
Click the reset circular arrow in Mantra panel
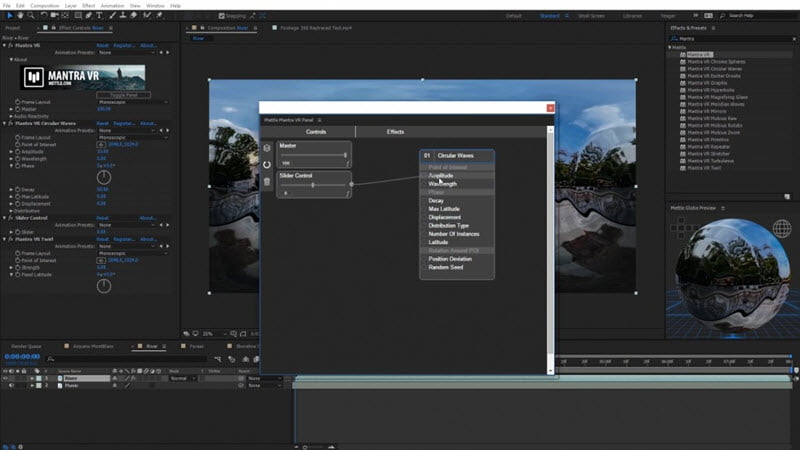pos(267,165)
